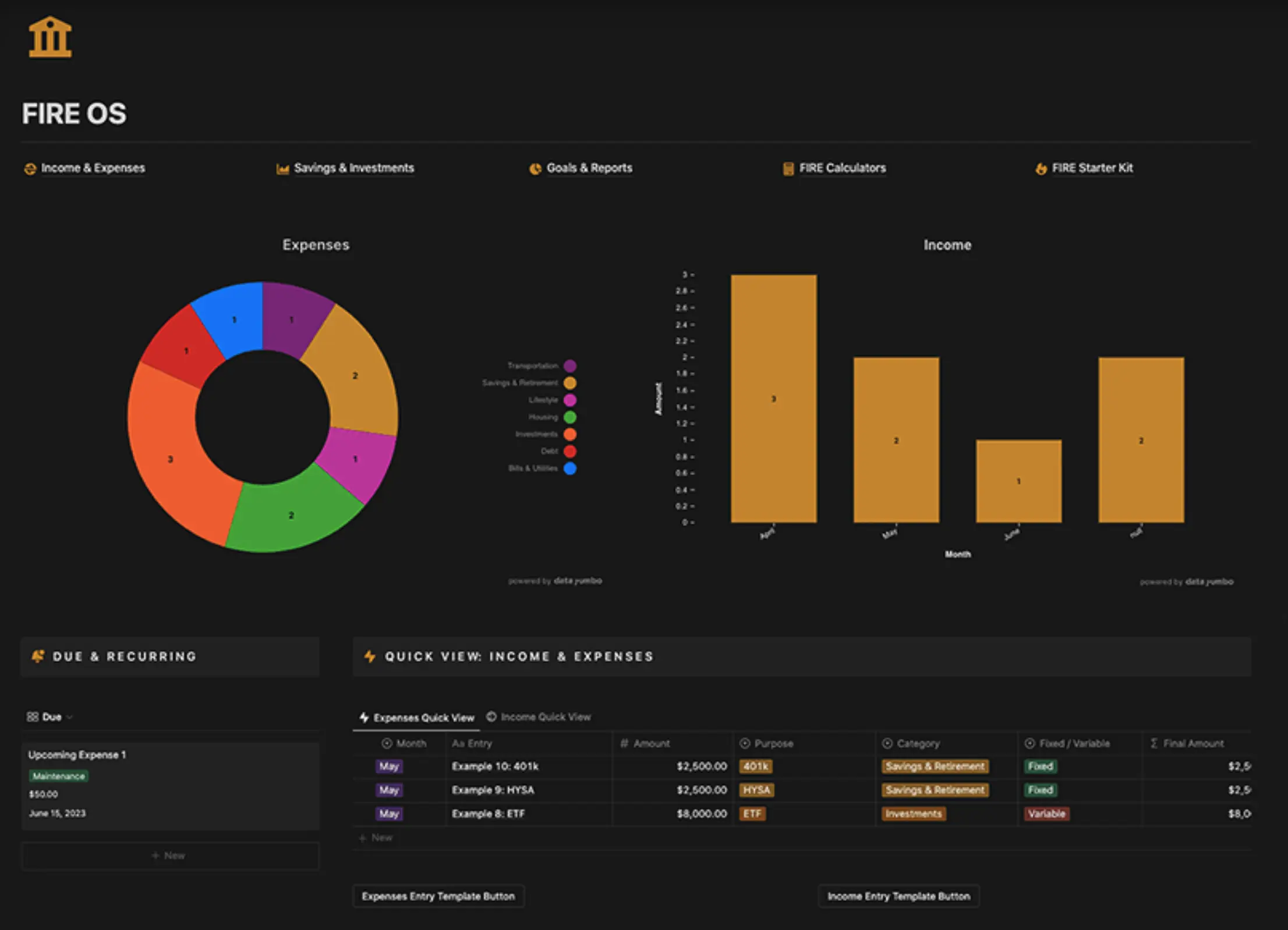This screenshot has width=1288, height=930.
Task: Toggle the Bills & Utilities blue legend dot
Action: 570,468
